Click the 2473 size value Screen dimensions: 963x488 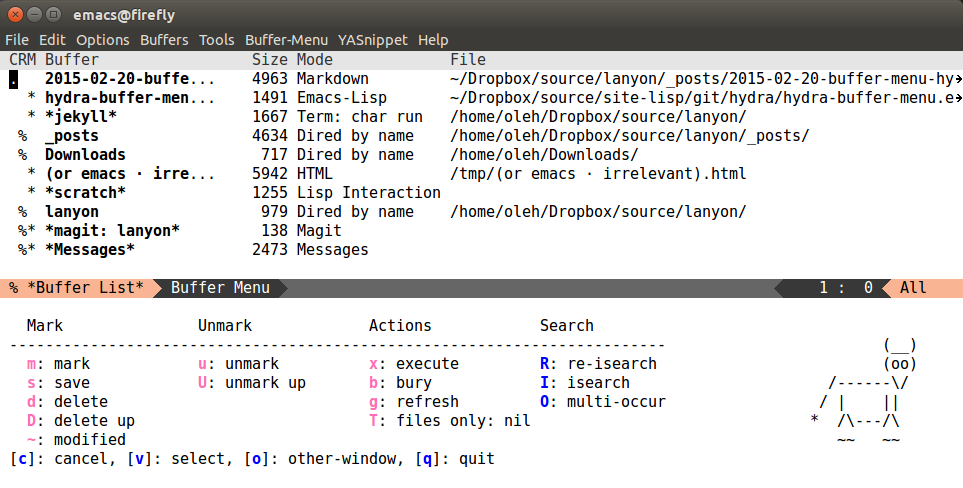pos(270,250)
